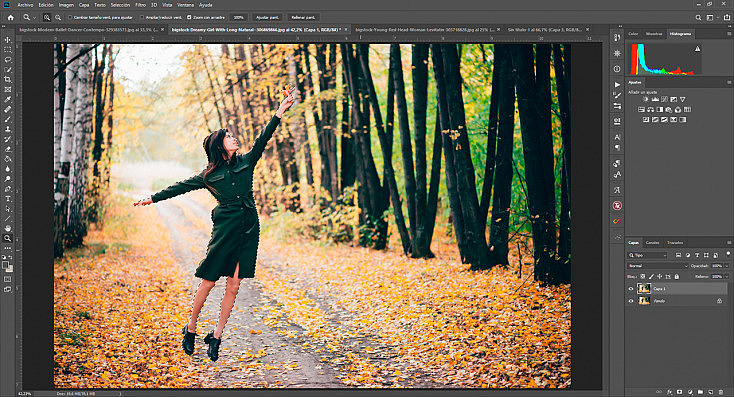This screenshot has height=397, width=734.
Task: Toggle 'Cambiar tamaño vent. para ajustar' checkbox
Action: [x=70, y=17]
